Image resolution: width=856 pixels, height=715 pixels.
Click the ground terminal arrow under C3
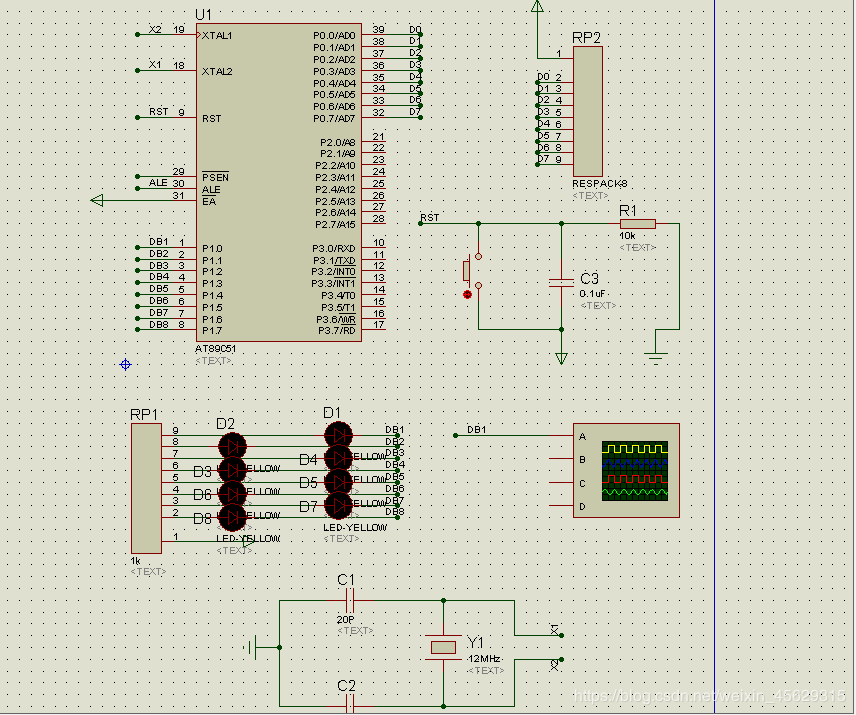[561, 359]
